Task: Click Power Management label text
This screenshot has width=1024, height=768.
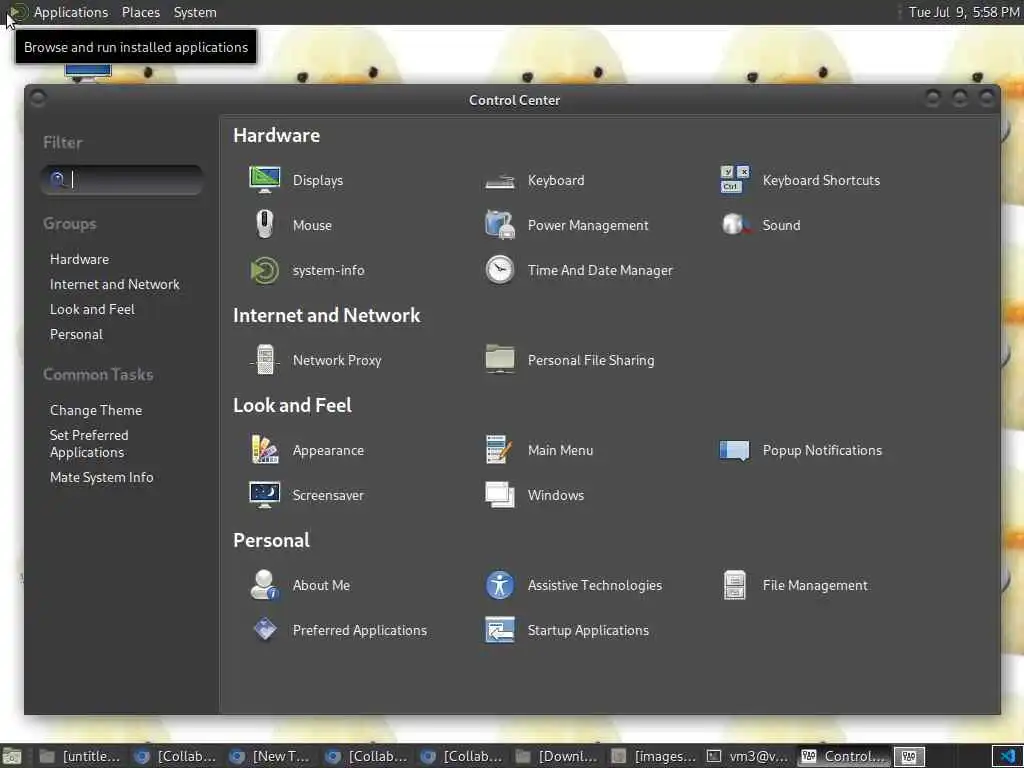Action: coord(588,225)
